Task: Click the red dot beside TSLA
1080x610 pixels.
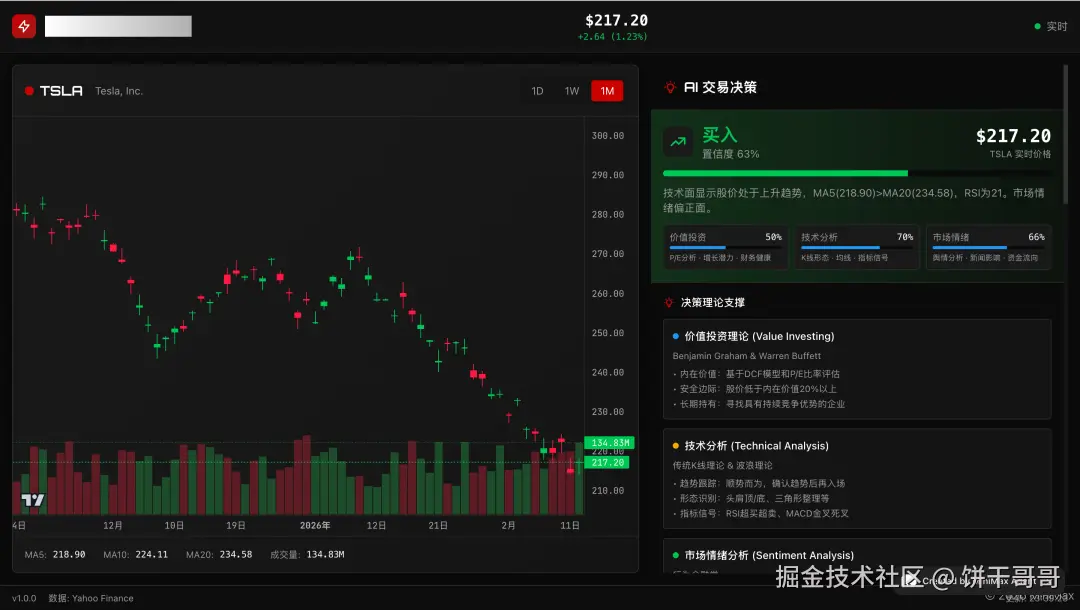Action: [x=29, y=91]
